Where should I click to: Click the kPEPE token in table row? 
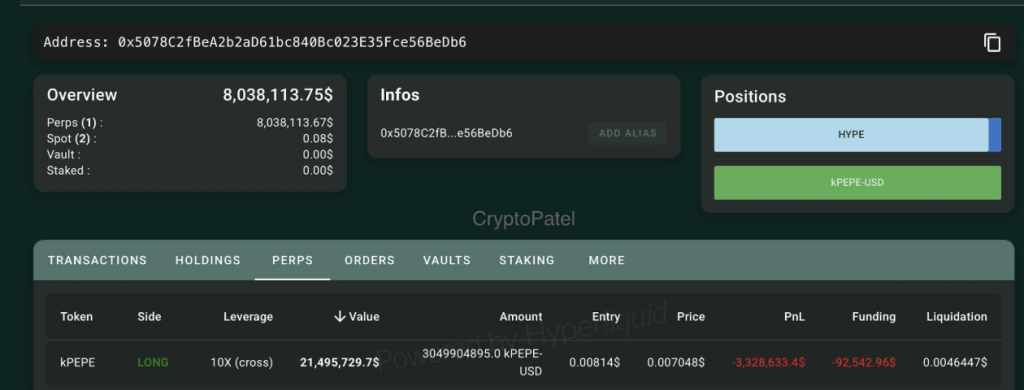tap(78, 362)
